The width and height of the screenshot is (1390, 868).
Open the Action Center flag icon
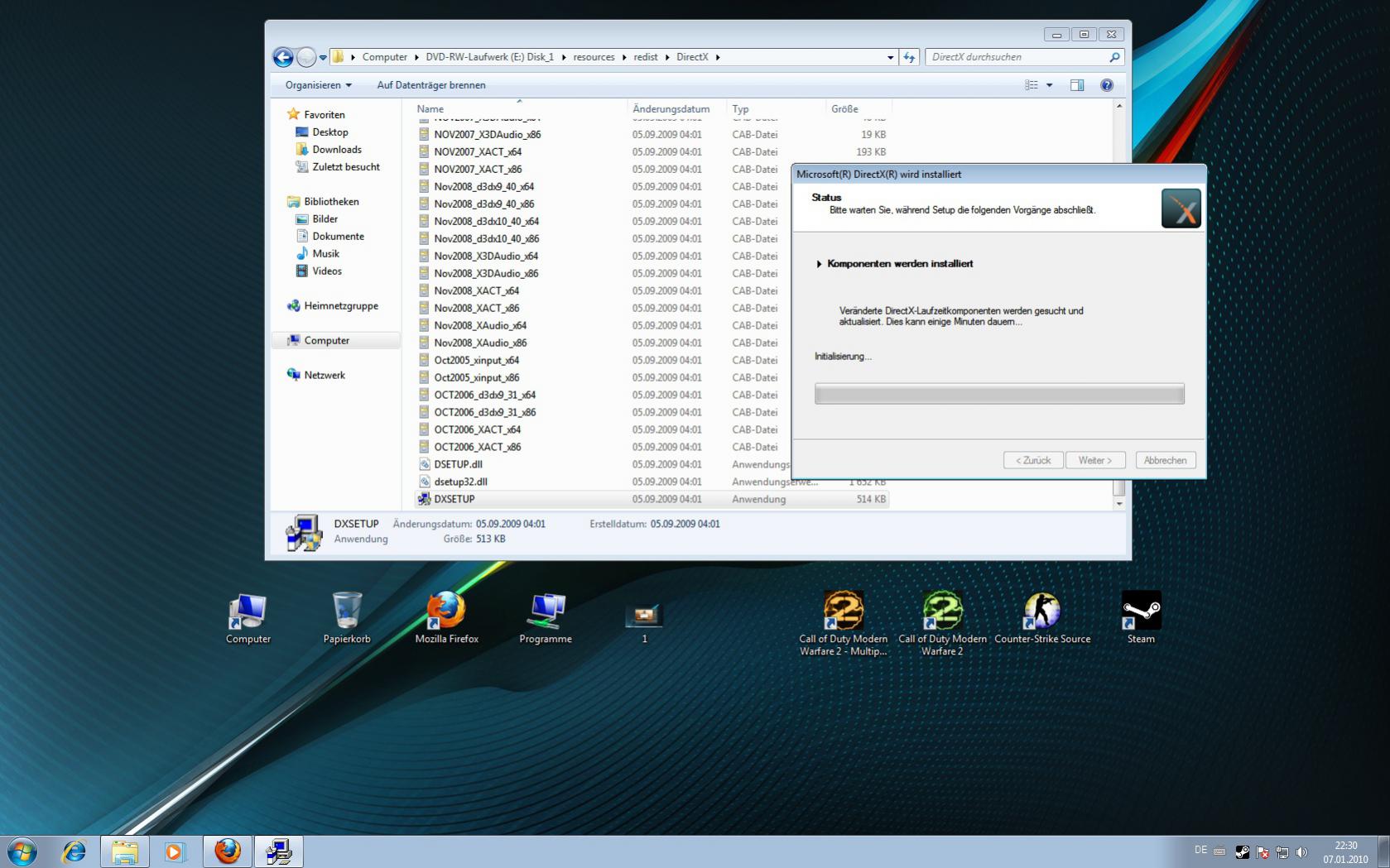click(1263, 851)
